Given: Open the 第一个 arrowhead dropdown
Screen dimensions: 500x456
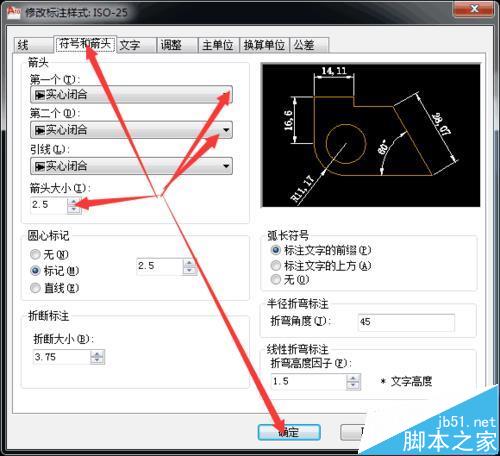Looking at the screenshot, I should [131, 95].
